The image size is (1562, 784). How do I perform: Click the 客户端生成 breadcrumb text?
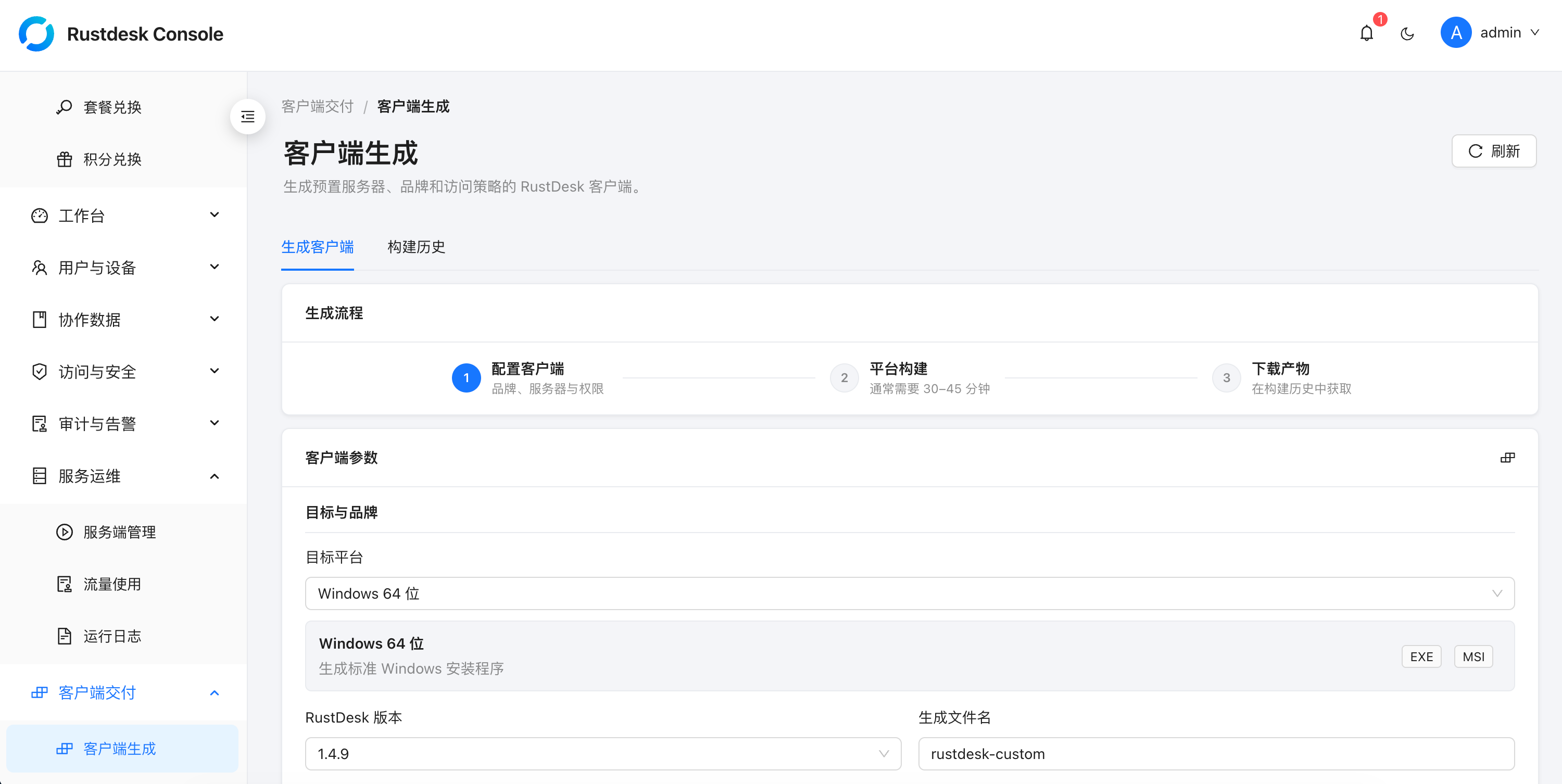pyautogui.click(x=413, y=107)
